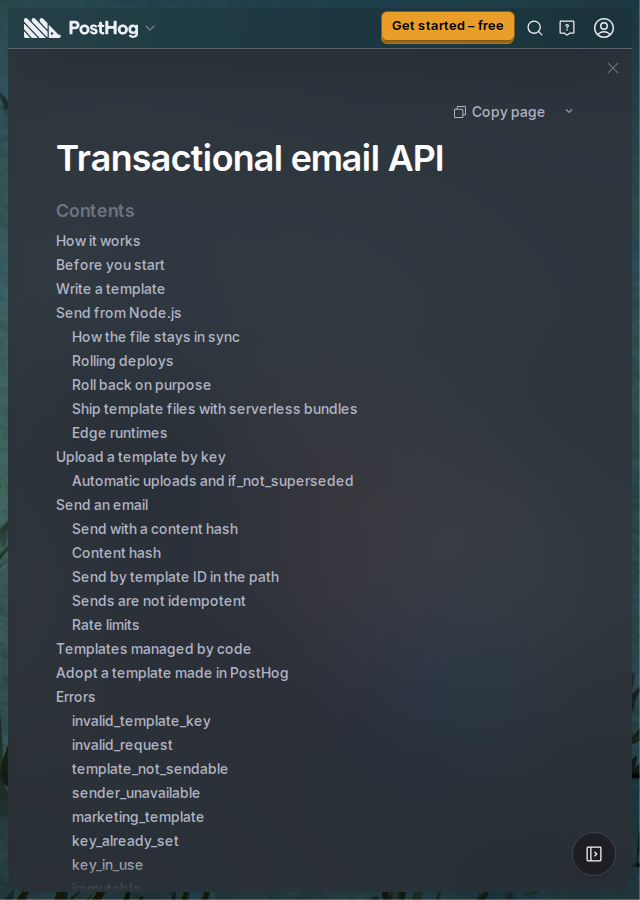Screen dimensions: 640x900
Task: Expand the chevron next to PostHog
Action: 150,28
